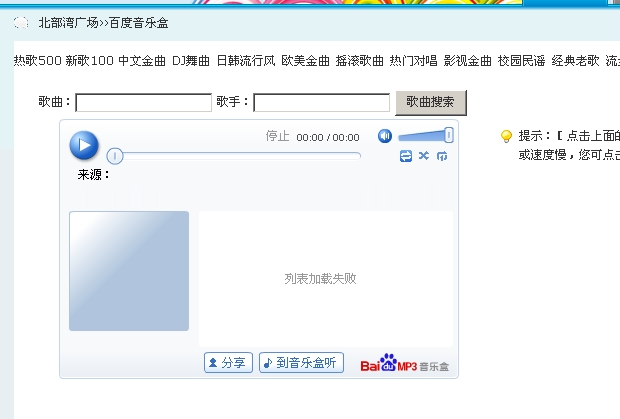The width and height of the screenshot is (620, 419).
Task: Click the light bulb tip icon
Action: [506, 136]
